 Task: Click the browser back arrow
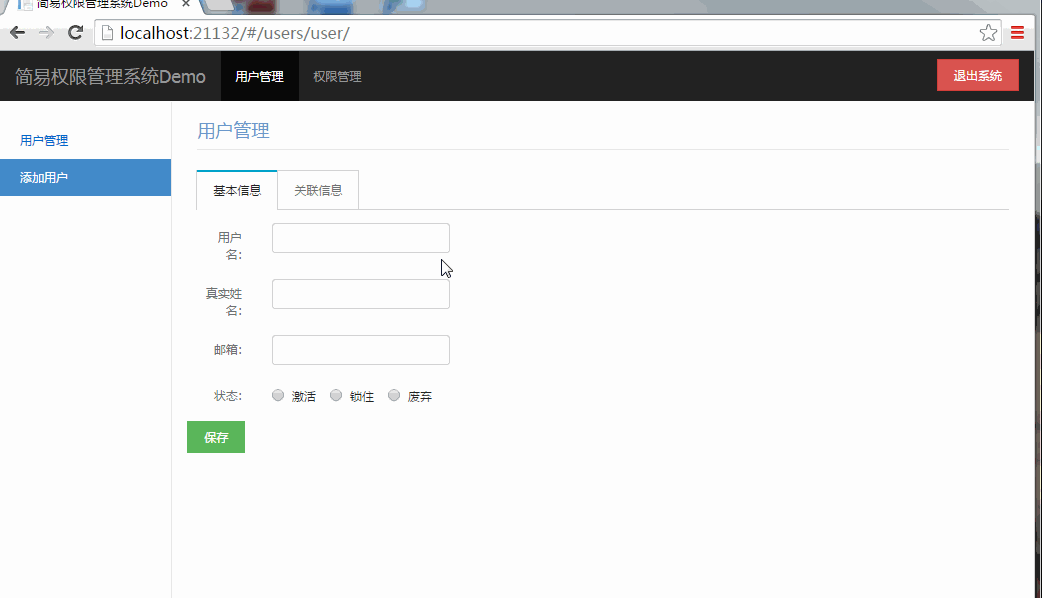pos(17,33)
